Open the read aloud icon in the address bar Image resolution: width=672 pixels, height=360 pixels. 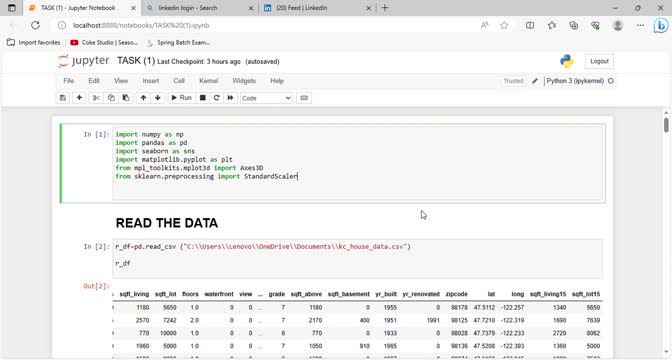[484, 25]
